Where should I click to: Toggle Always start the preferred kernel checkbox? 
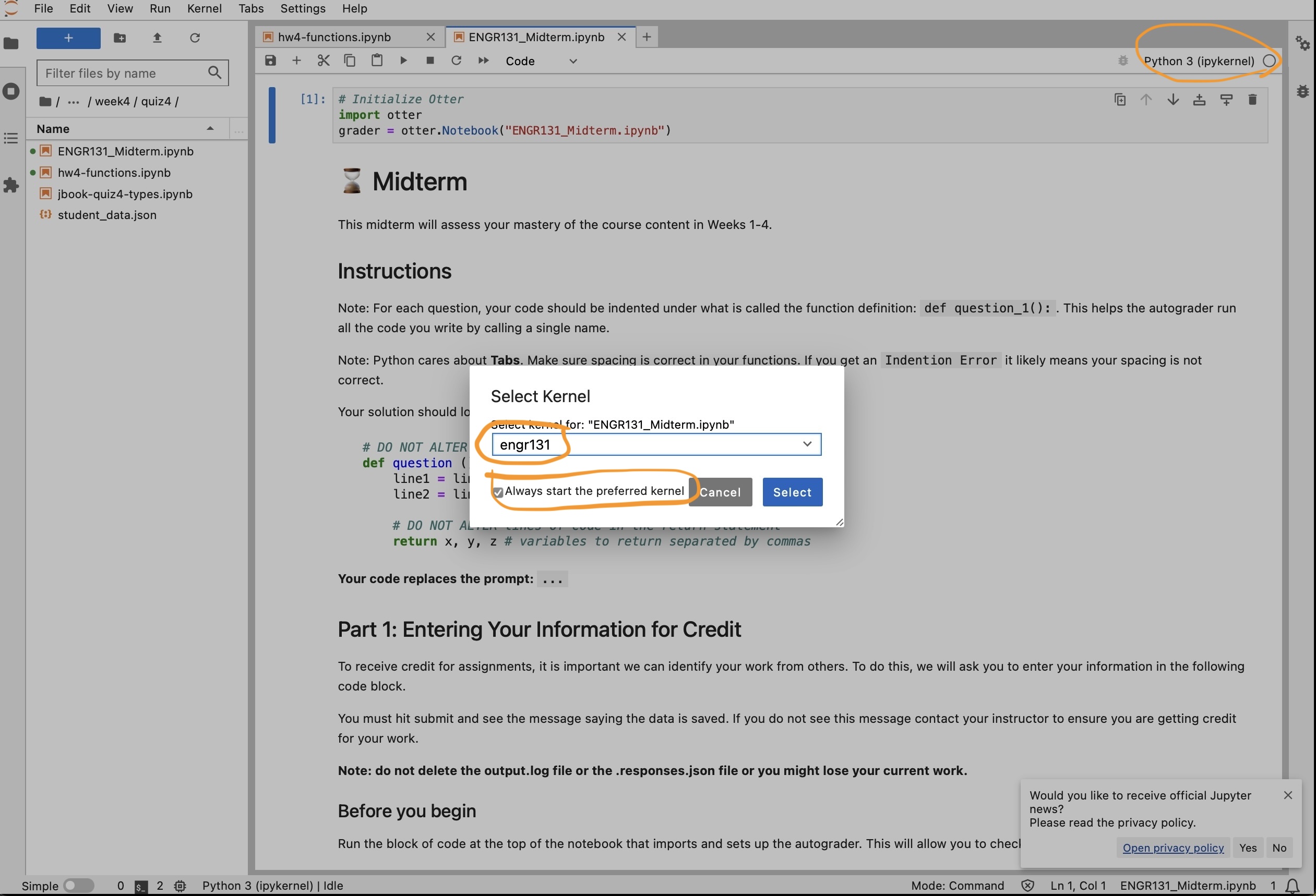click(x=498, y=492)
